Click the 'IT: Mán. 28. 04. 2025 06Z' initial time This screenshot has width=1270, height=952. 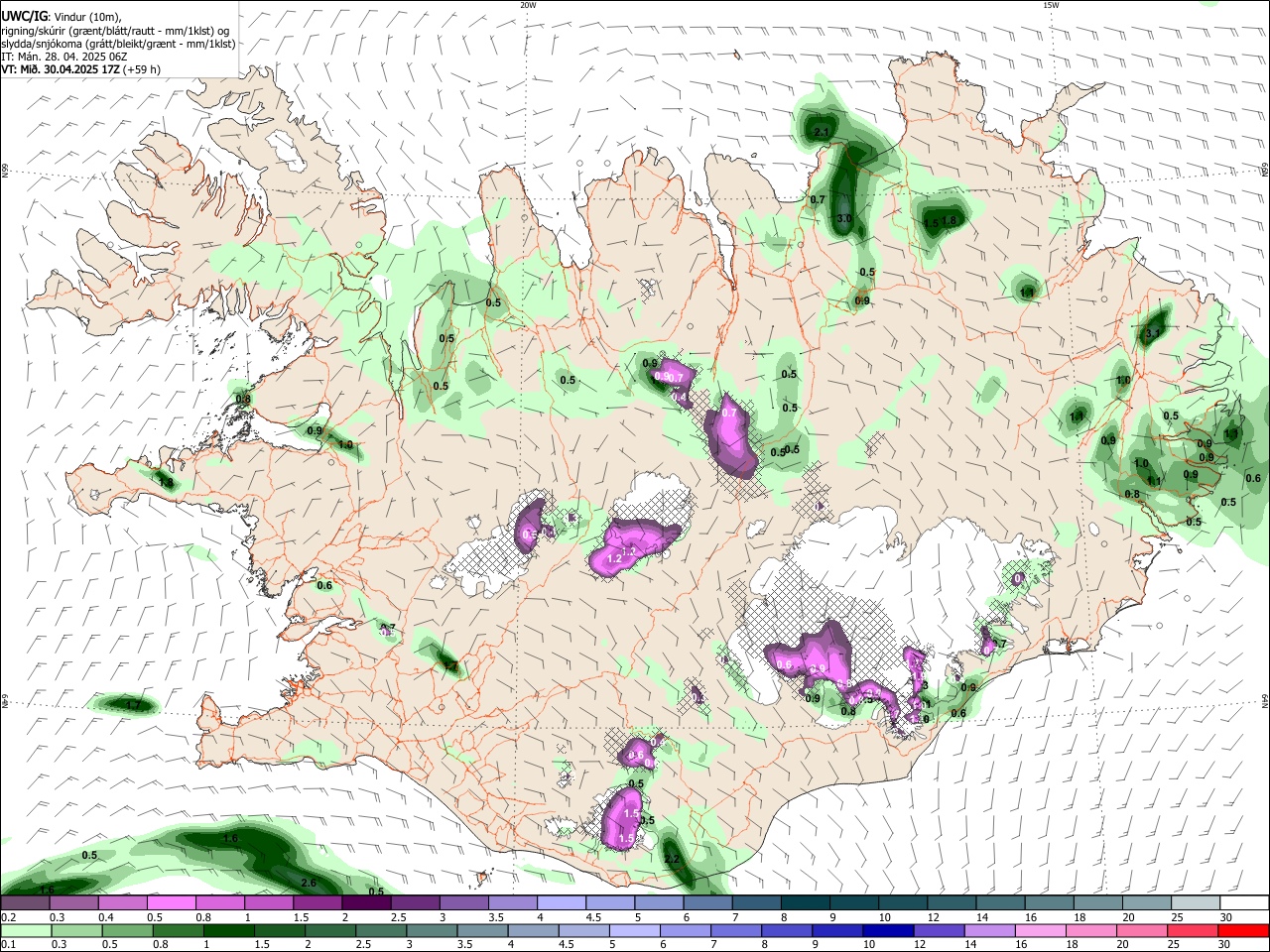click(63, 57)
